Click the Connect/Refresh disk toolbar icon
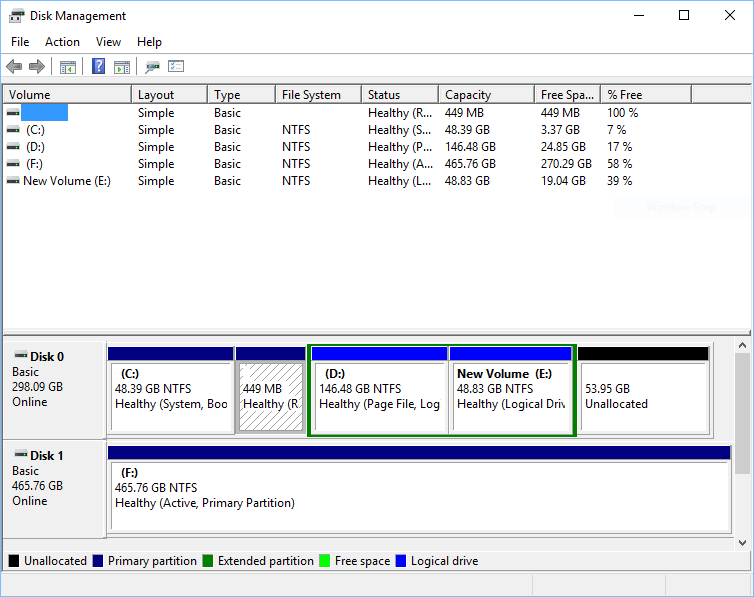The image size is (754, 597). point(152,67)
